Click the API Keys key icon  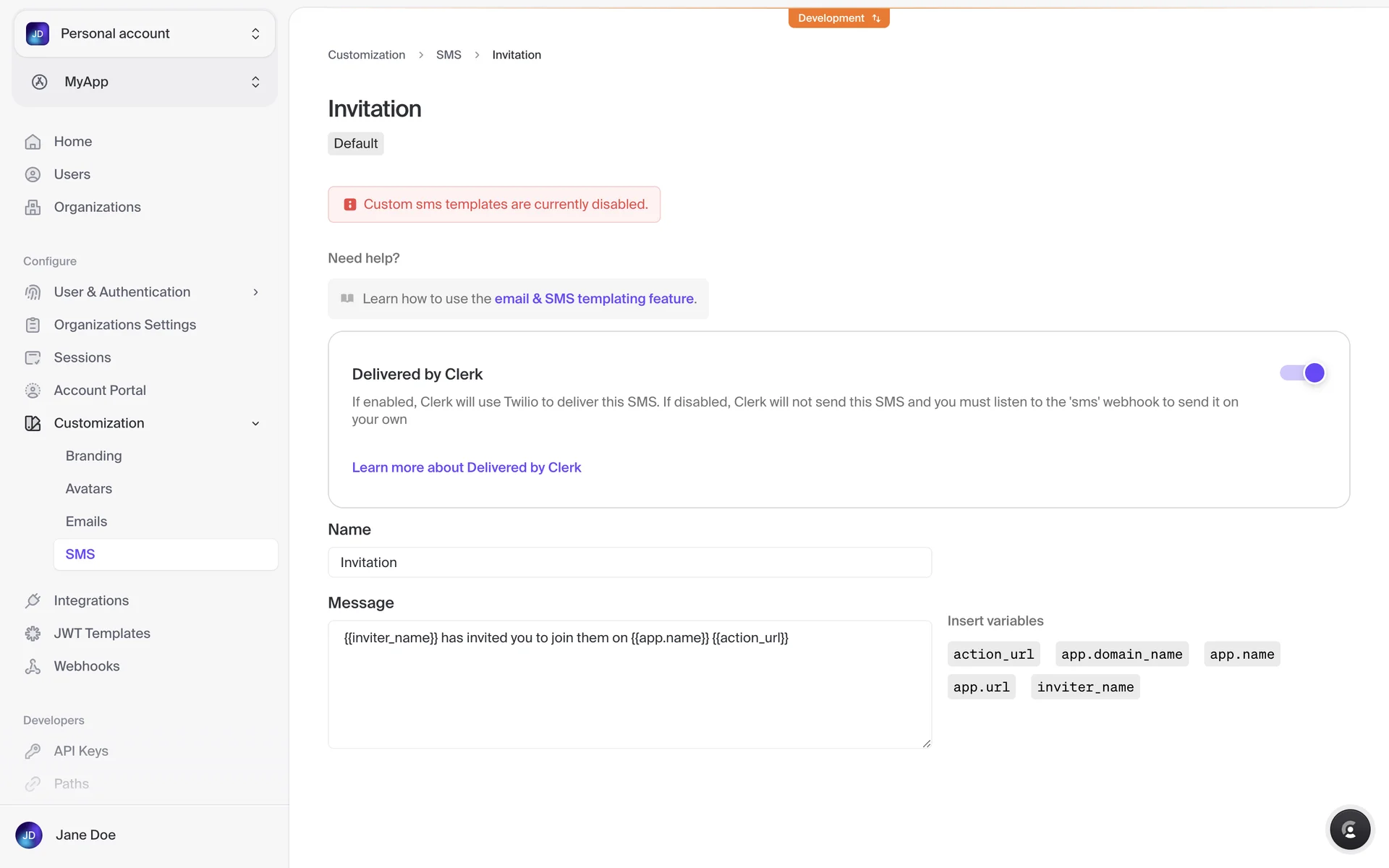point(33,751)
